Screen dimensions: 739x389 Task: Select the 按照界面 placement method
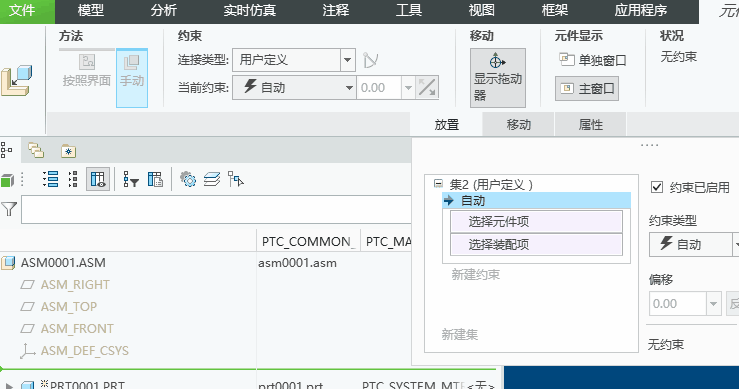click(87, 70)
